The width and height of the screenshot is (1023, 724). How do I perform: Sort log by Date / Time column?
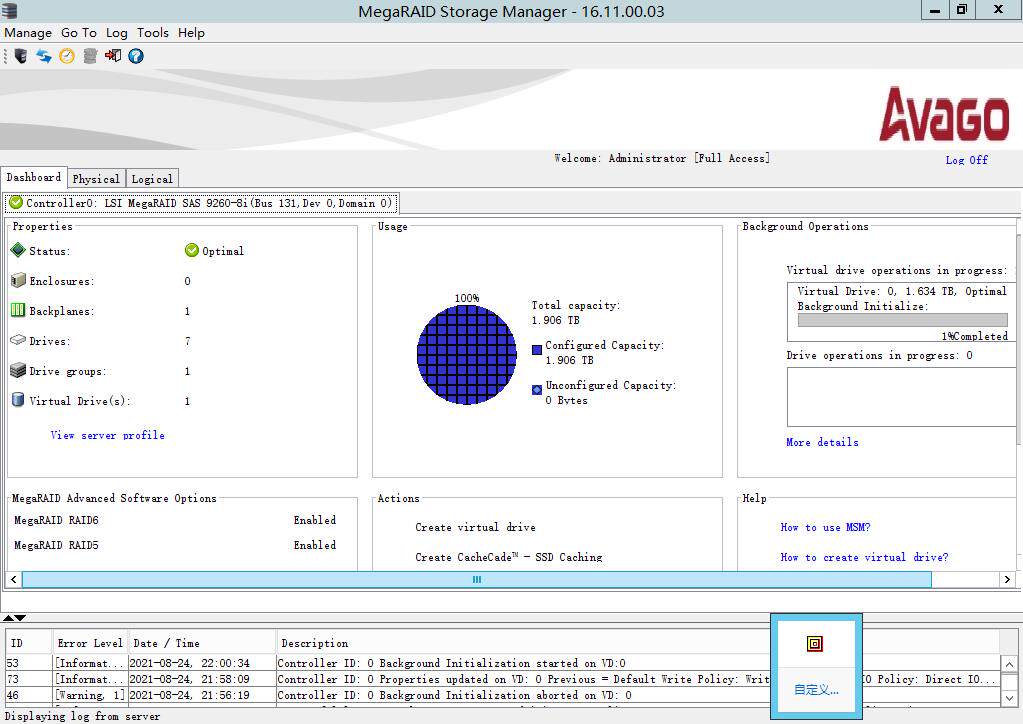tap(202, 643)
